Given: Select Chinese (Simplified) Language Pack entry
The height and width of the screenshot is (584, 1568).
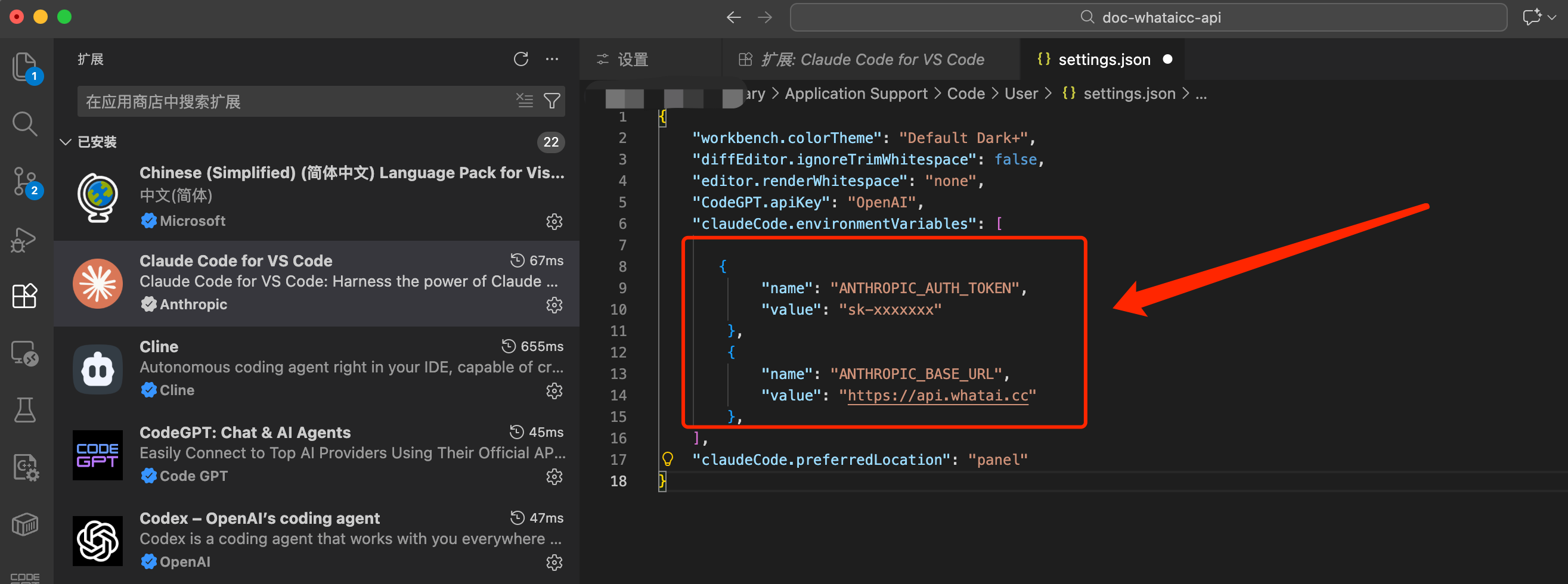Looking at the screenshot, I should (x=317, y=198).
